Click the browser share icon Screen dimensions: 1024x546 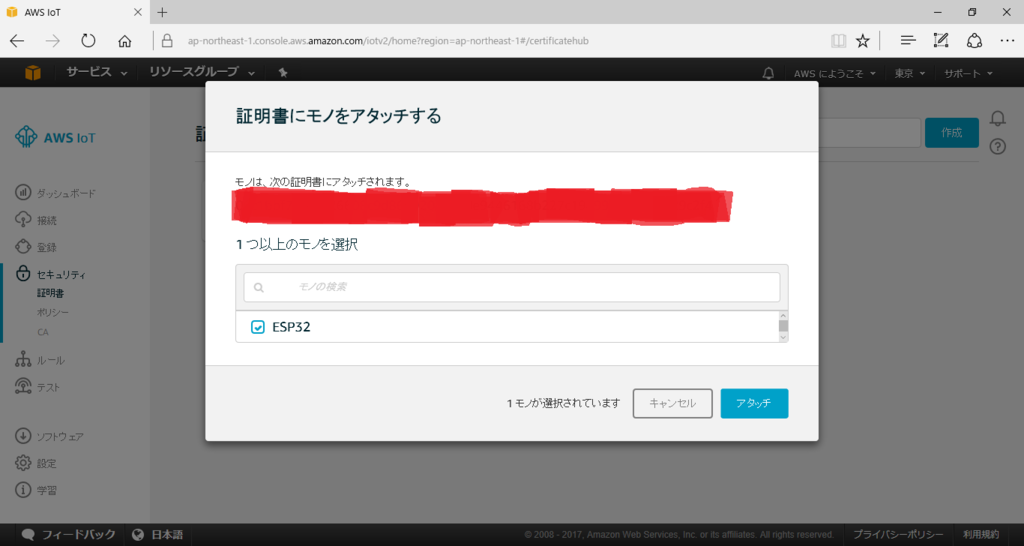(x=974, y=41)
